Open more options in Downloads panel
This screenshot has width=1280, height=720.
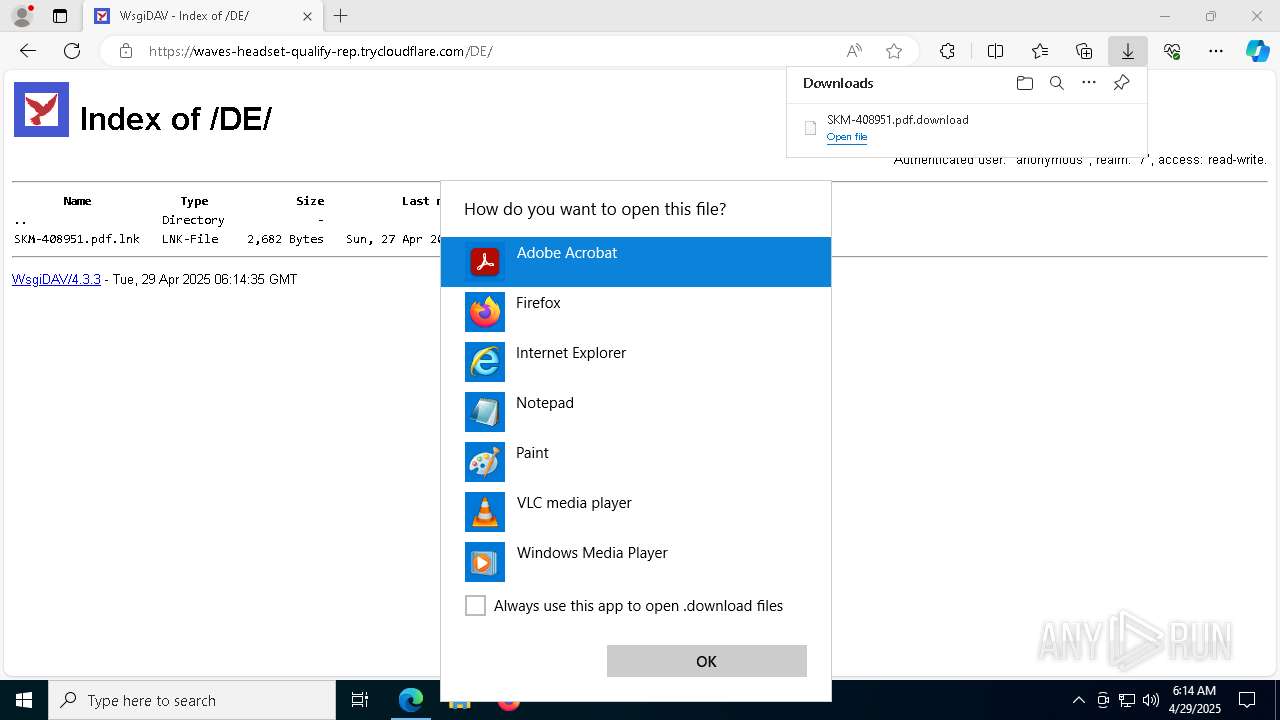pyautogui.click(x=1089, y=83)
